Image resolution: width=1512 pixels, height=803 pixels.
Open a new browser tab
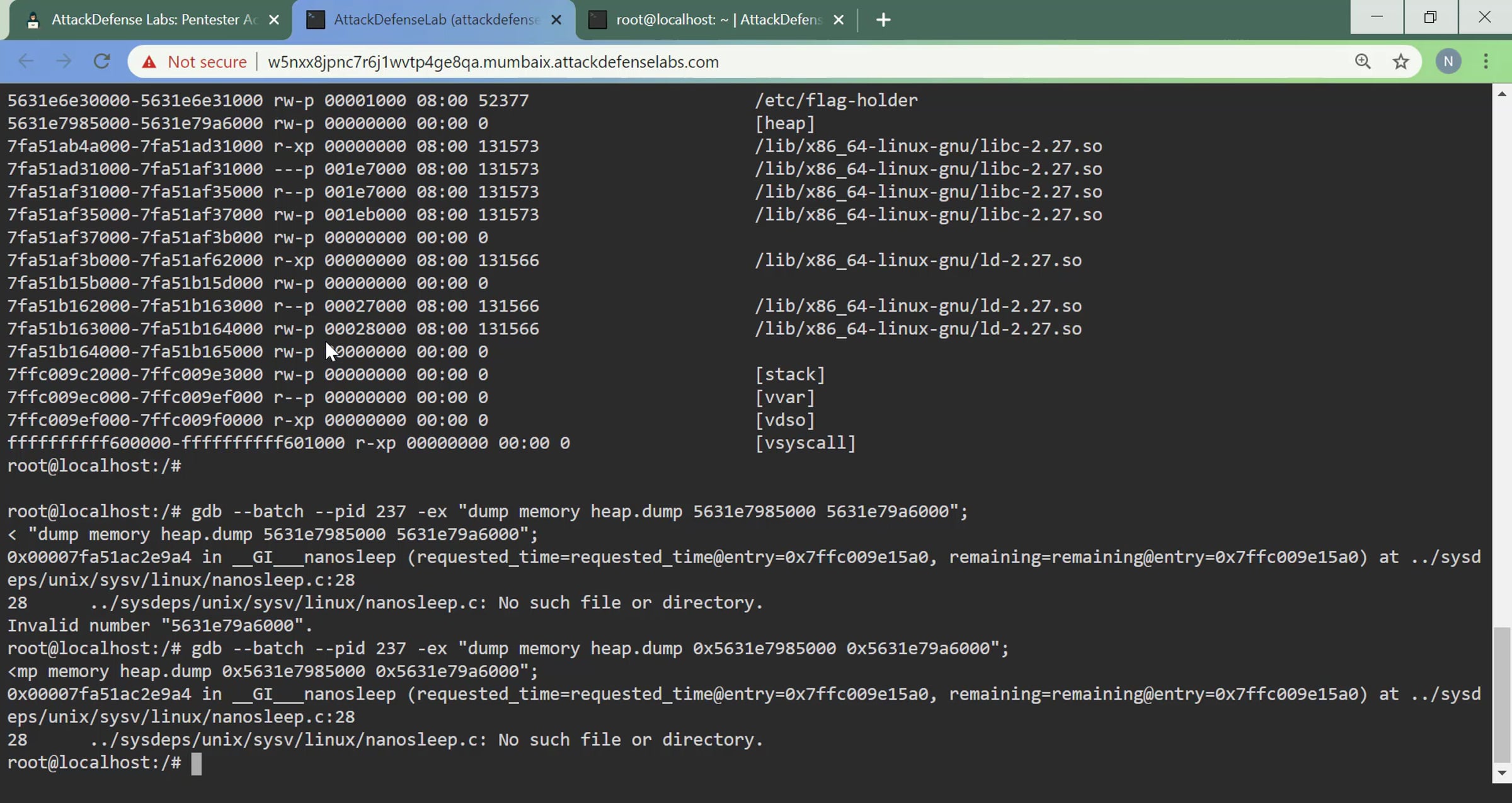(x=883, y=20)
